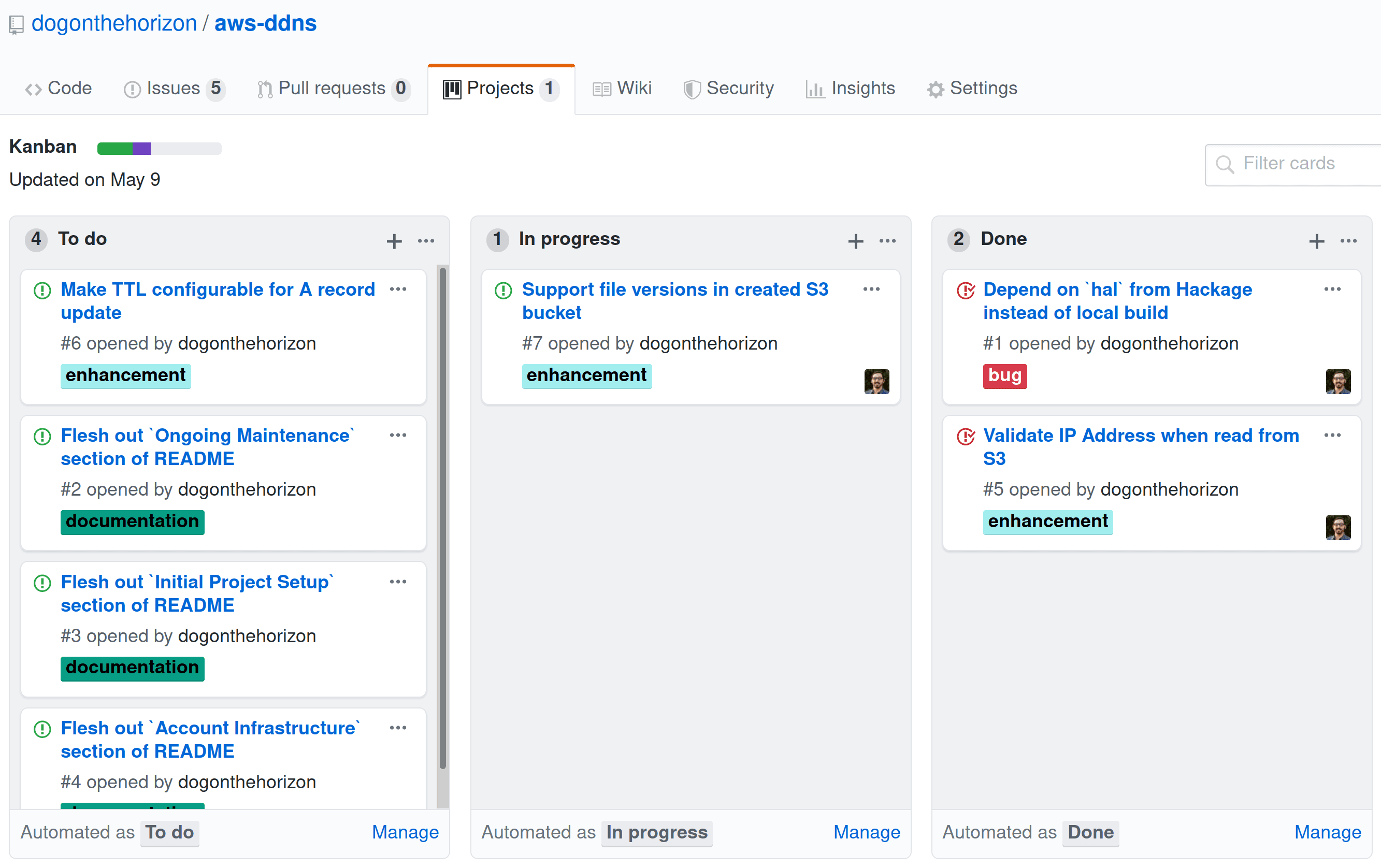The image size is (1381, 868).
Task: Add a card to the To do column
Action: [x=394, y=241]
